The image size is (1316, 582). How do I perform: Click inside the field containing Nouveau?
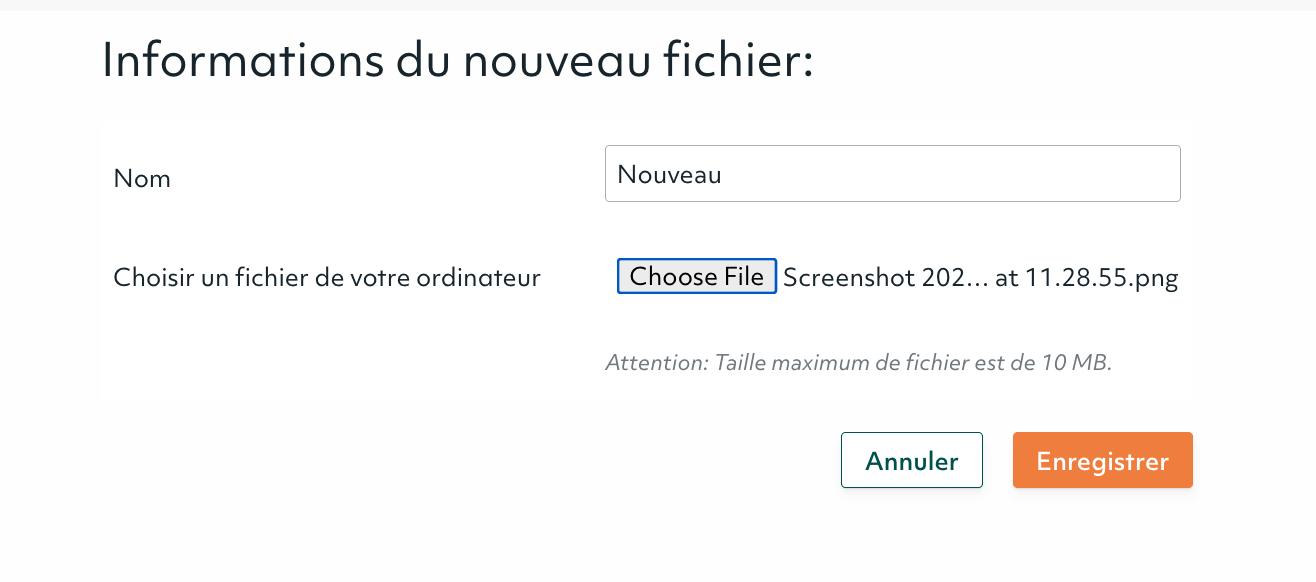(x=892, y=173)
